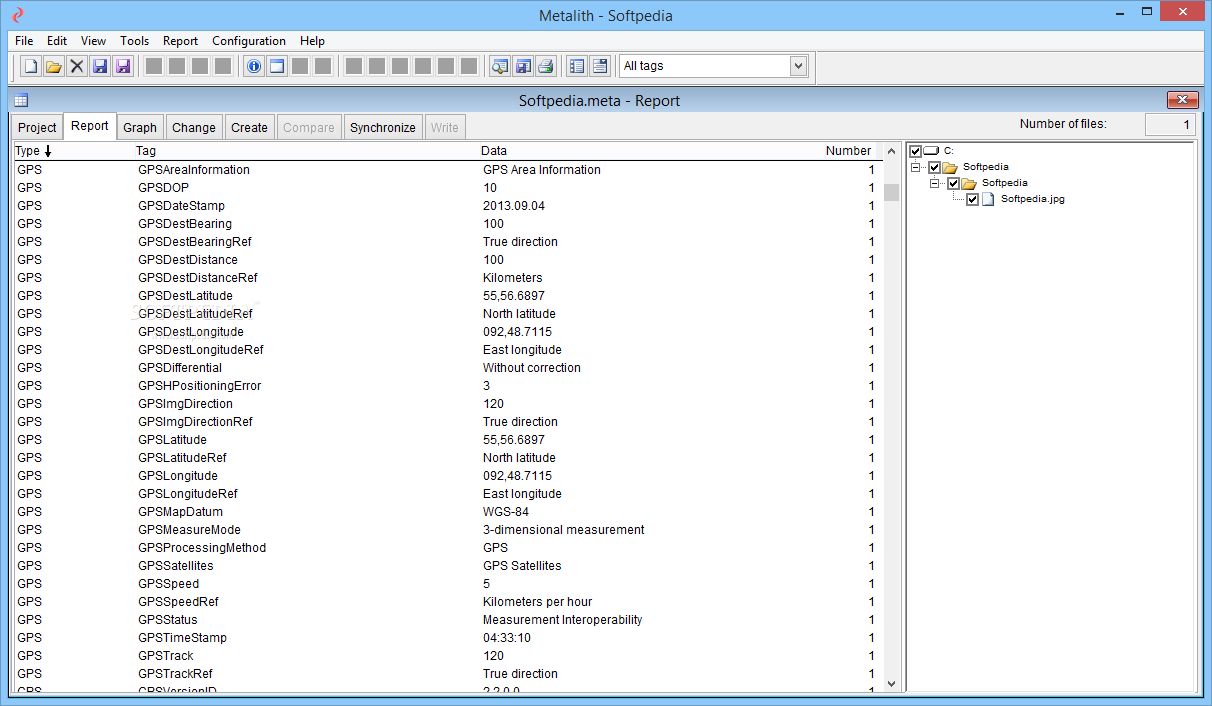Click the table icon in Softpedia.meta window title

(21, 101)
